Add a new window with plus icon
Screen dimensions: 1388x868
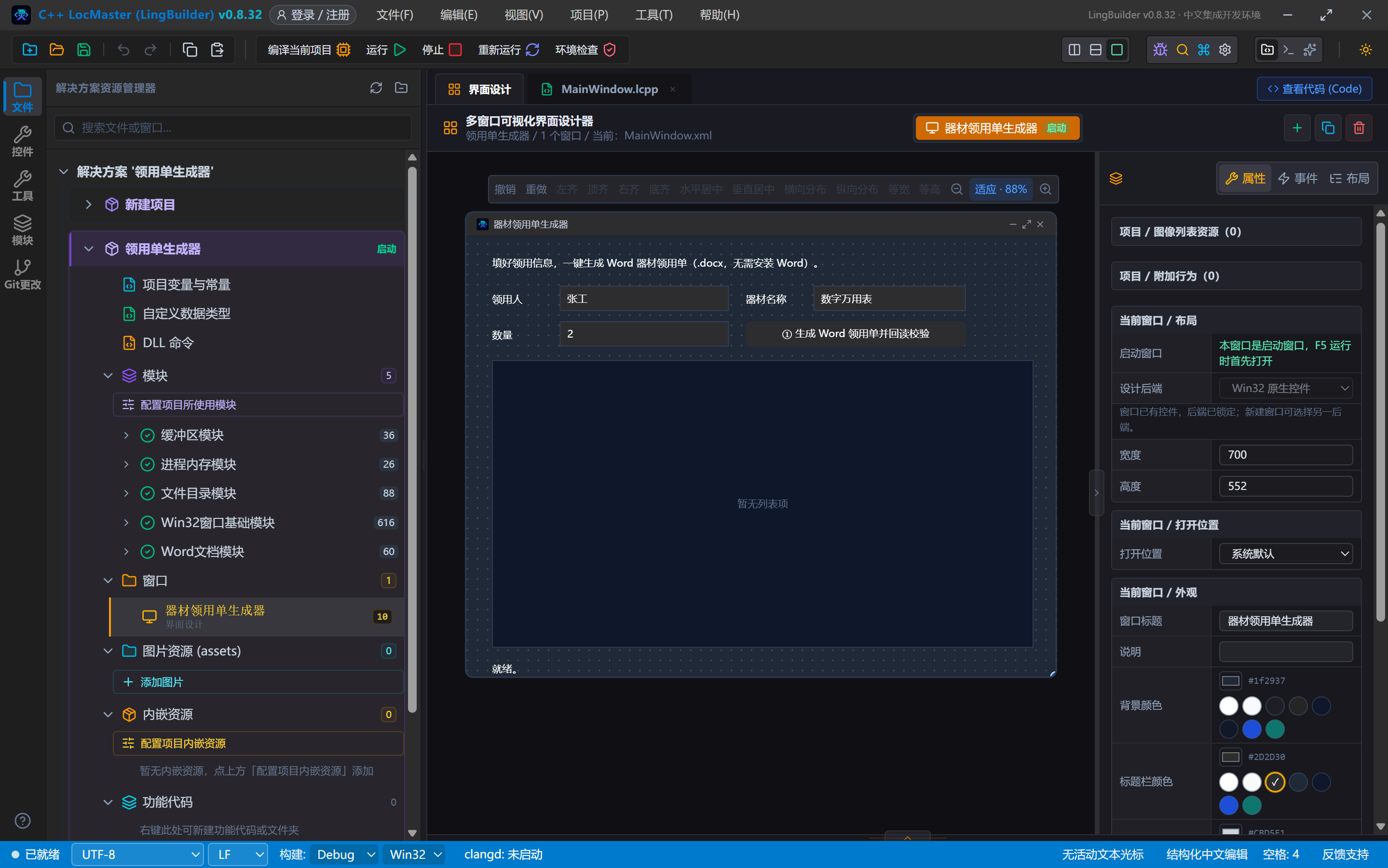pyautogui.click(x=1297, y=128)
